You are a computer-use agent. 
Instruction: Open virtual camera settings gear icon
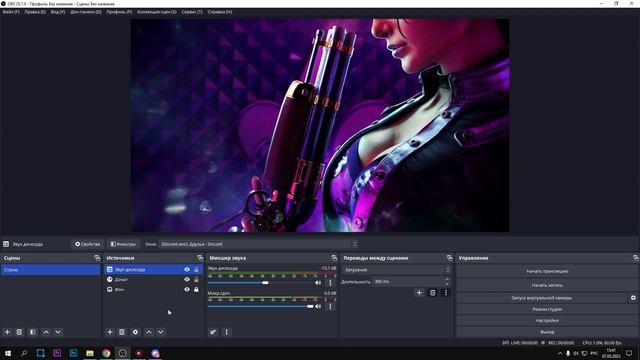tap(633, 298)
